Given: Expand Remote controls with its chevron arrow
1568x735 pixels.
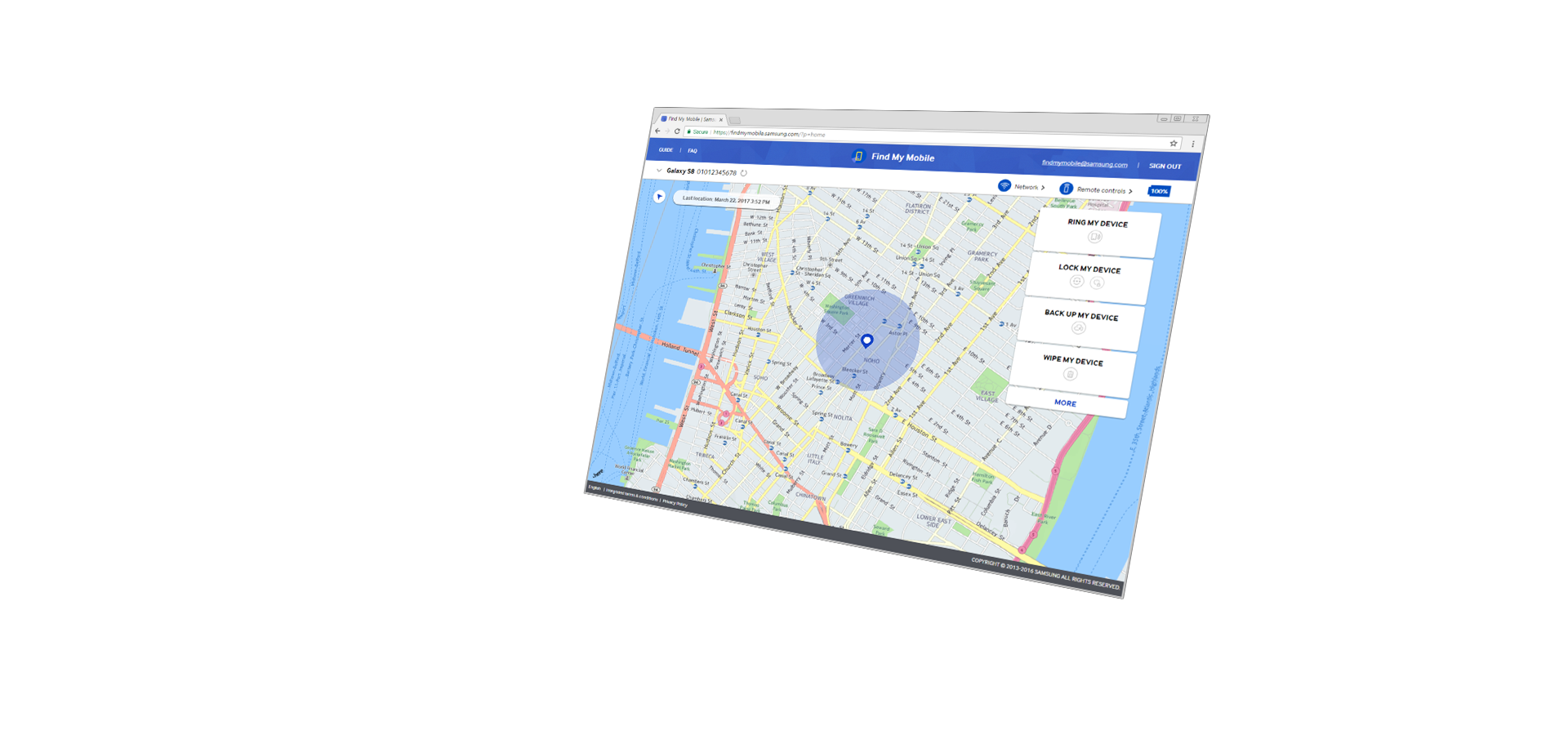Looking at the screenshot, I should click(x=1130, y=191).
